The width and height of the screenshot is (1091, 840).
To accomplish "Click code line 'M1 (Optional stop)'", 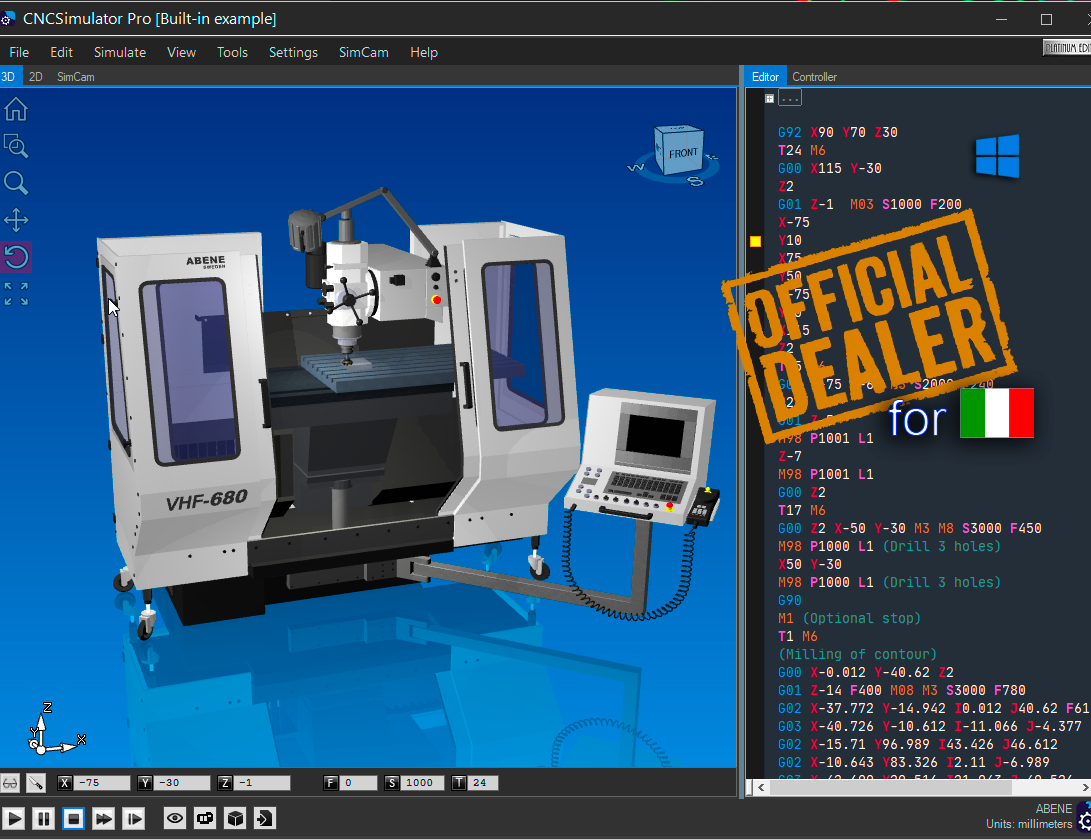I will 849,618.
